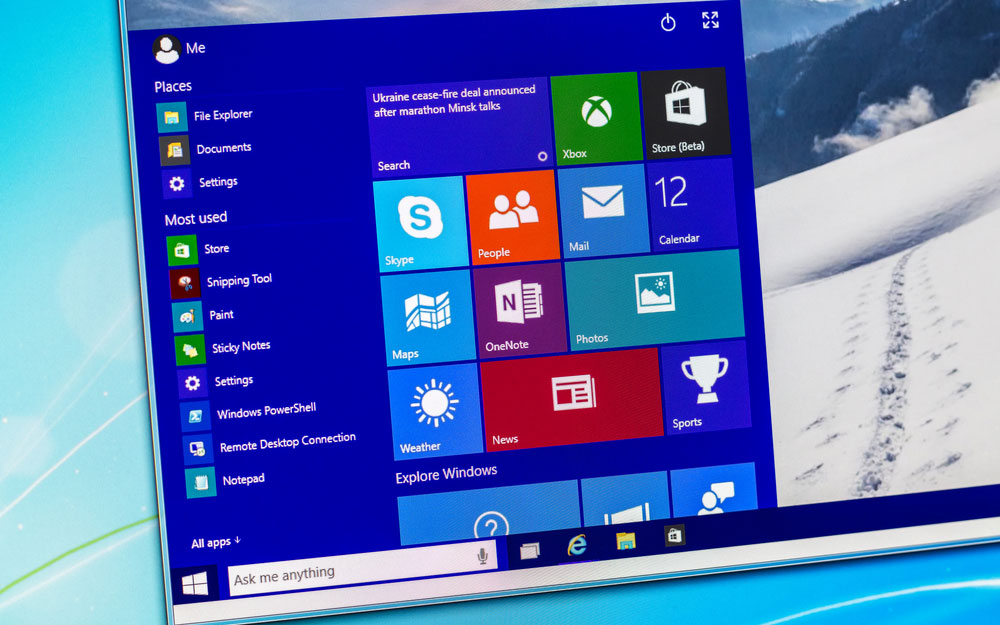Launch Internet Explorer from the taskbar
Screen dimensions: 1000x625
[x=577, y=545]
